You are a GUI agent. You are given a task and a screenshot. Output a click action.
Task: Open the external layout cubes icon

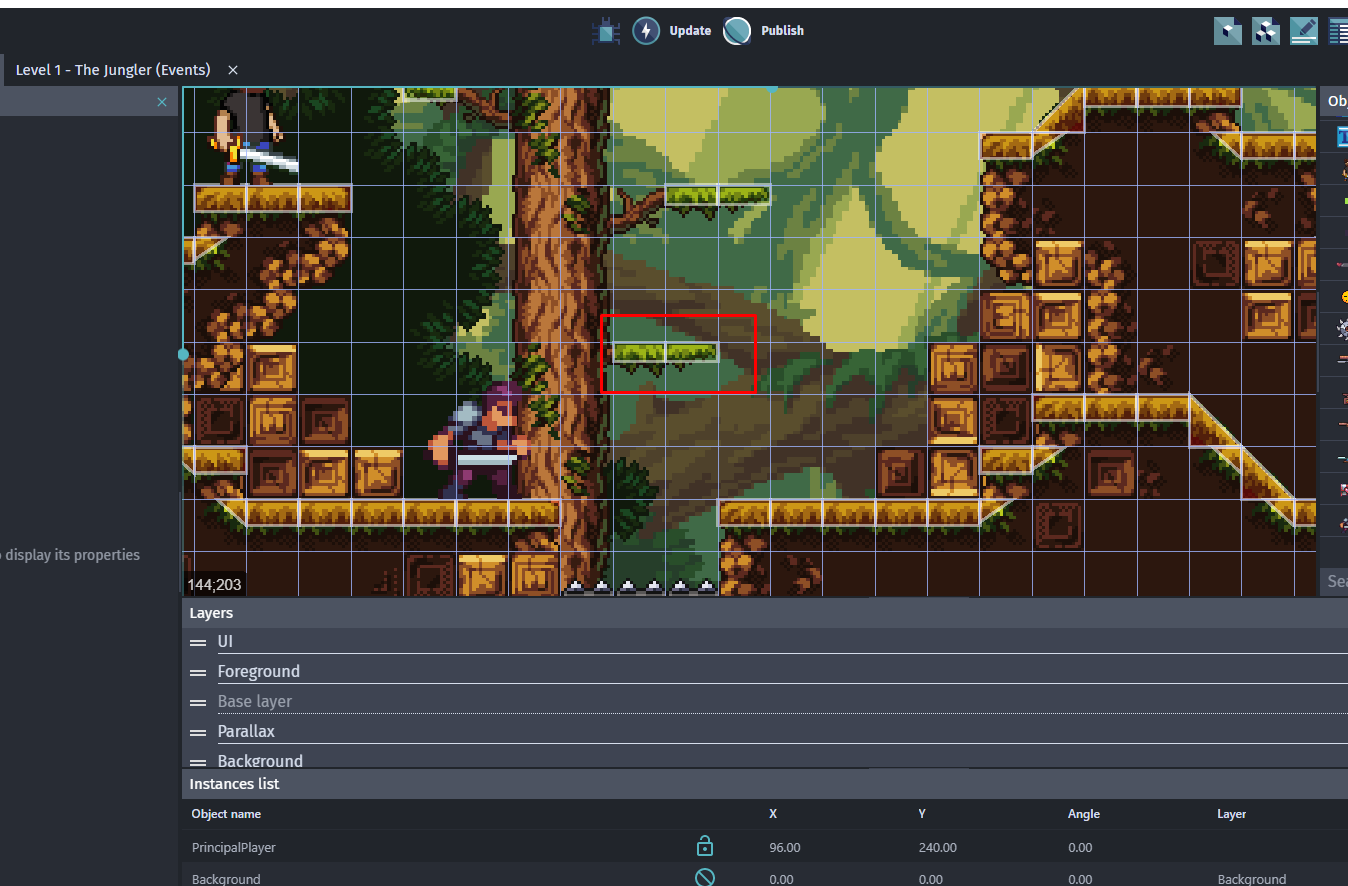tap(1265, 31)
